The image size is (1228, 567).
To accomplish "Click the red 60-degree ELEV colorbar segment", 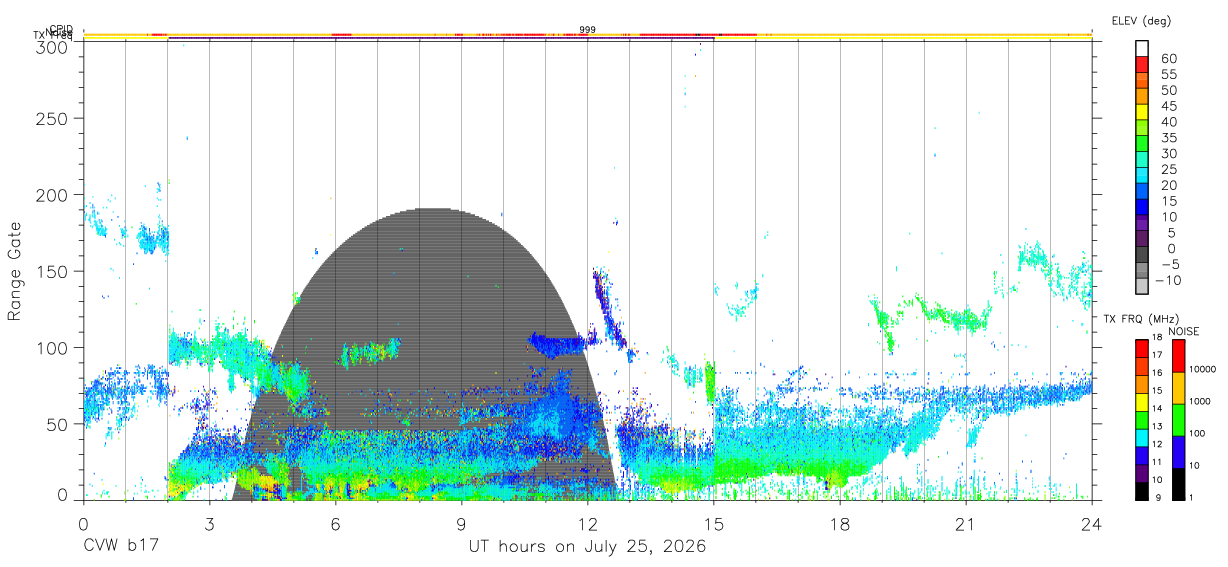I will pyautogui.click(x=1143, y=62).
